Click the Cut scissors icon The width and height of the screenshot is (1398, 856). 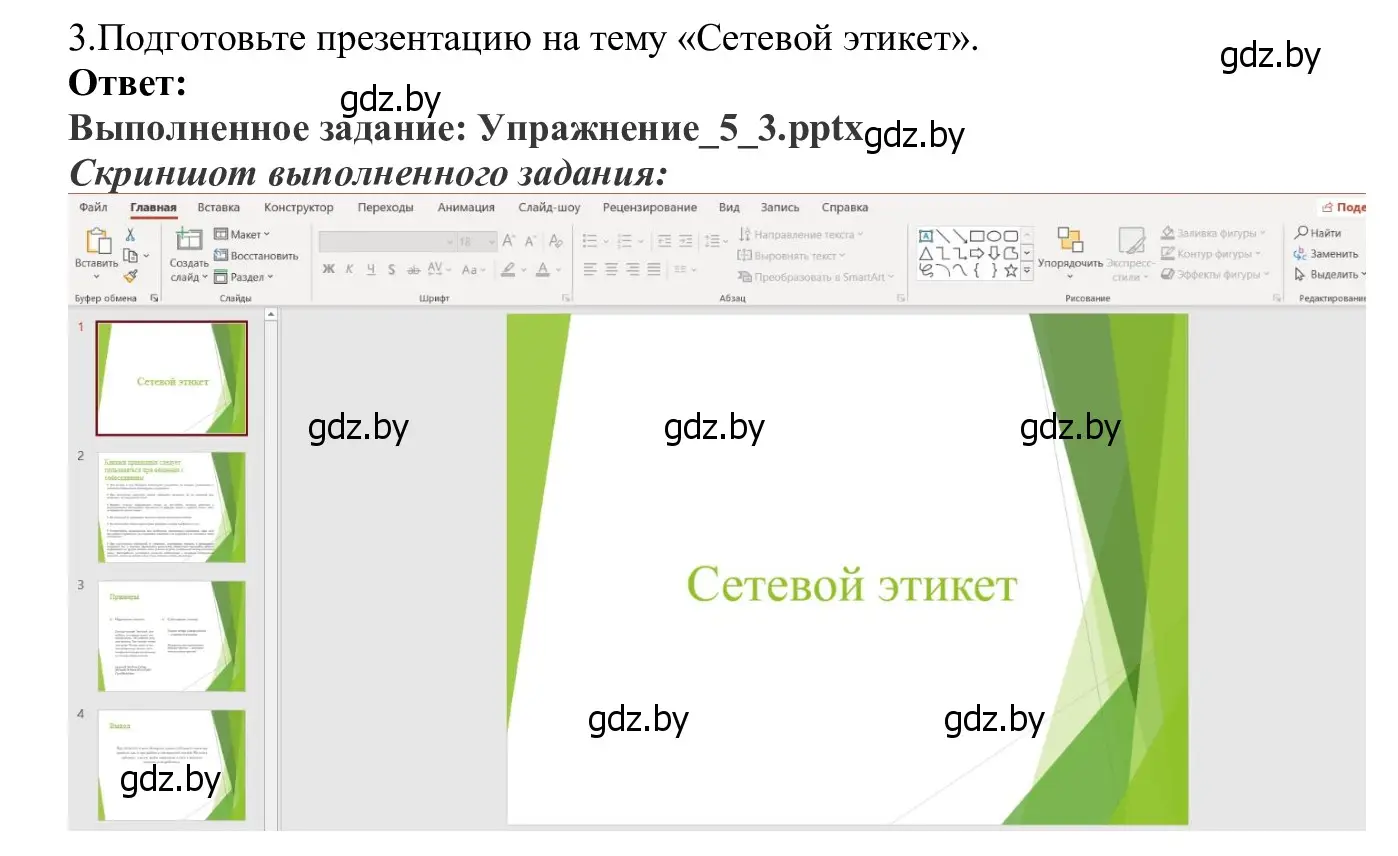(x=130, y=235)
